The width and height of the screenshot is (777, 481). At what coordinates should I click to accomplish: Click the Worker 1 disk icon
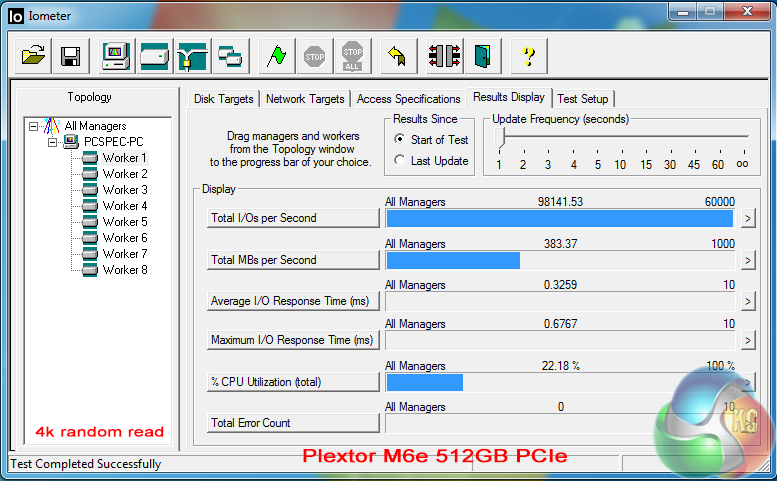tap(90, 158)
